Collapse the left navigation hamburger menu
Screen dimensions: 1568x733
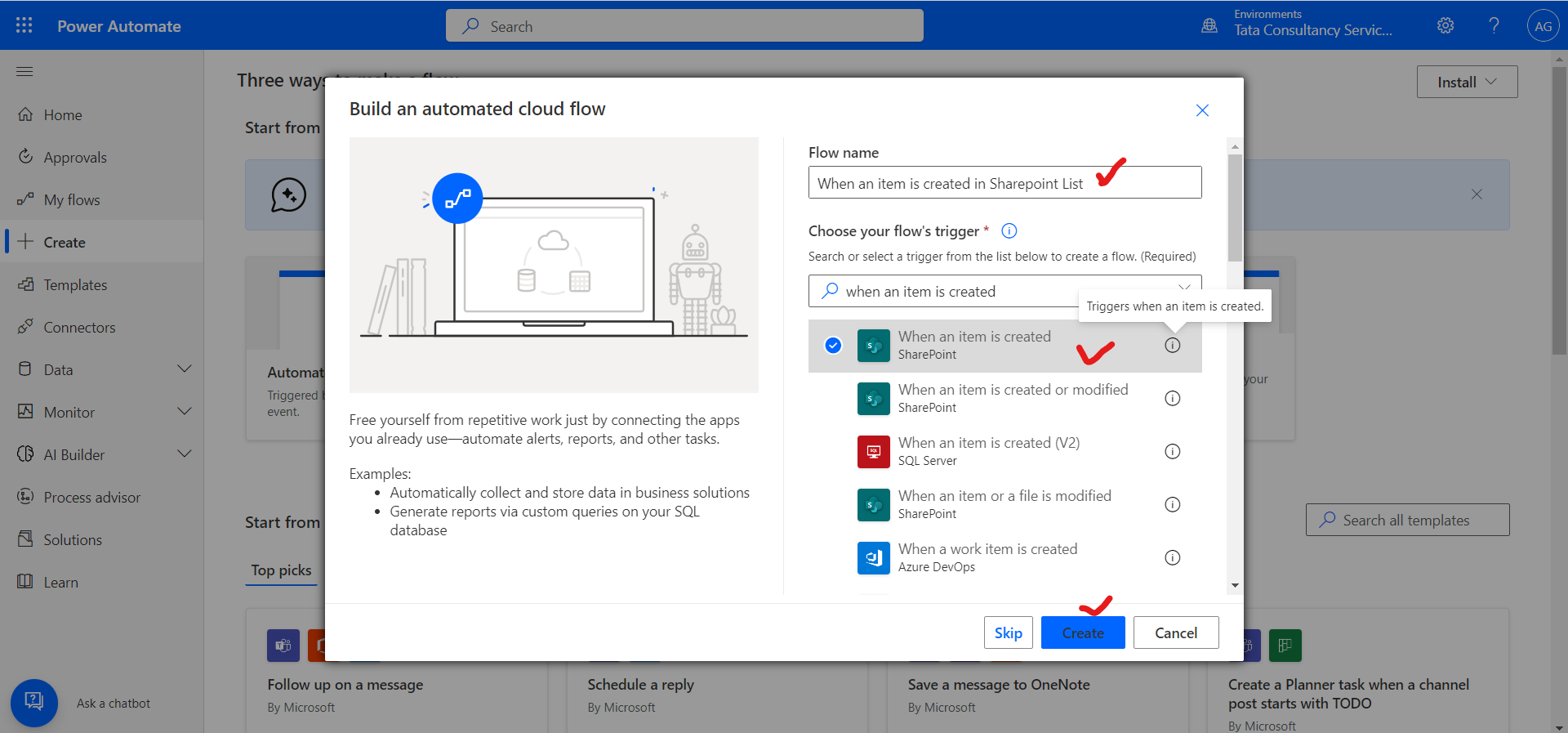(x=24, y=72)
